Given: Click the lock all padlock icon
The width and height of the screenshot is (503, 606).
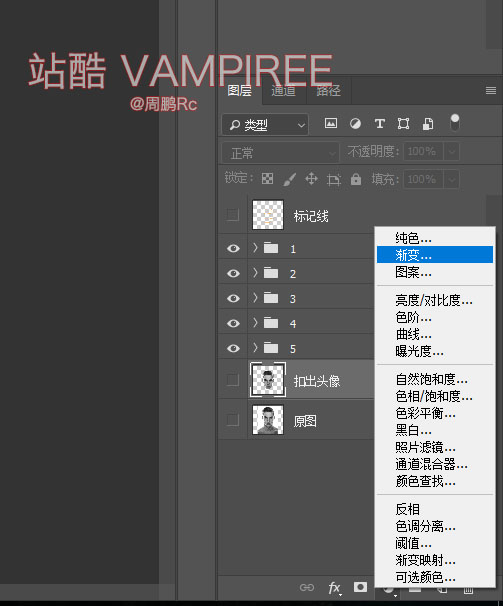Looking at the screenshot, I should 356,179.
